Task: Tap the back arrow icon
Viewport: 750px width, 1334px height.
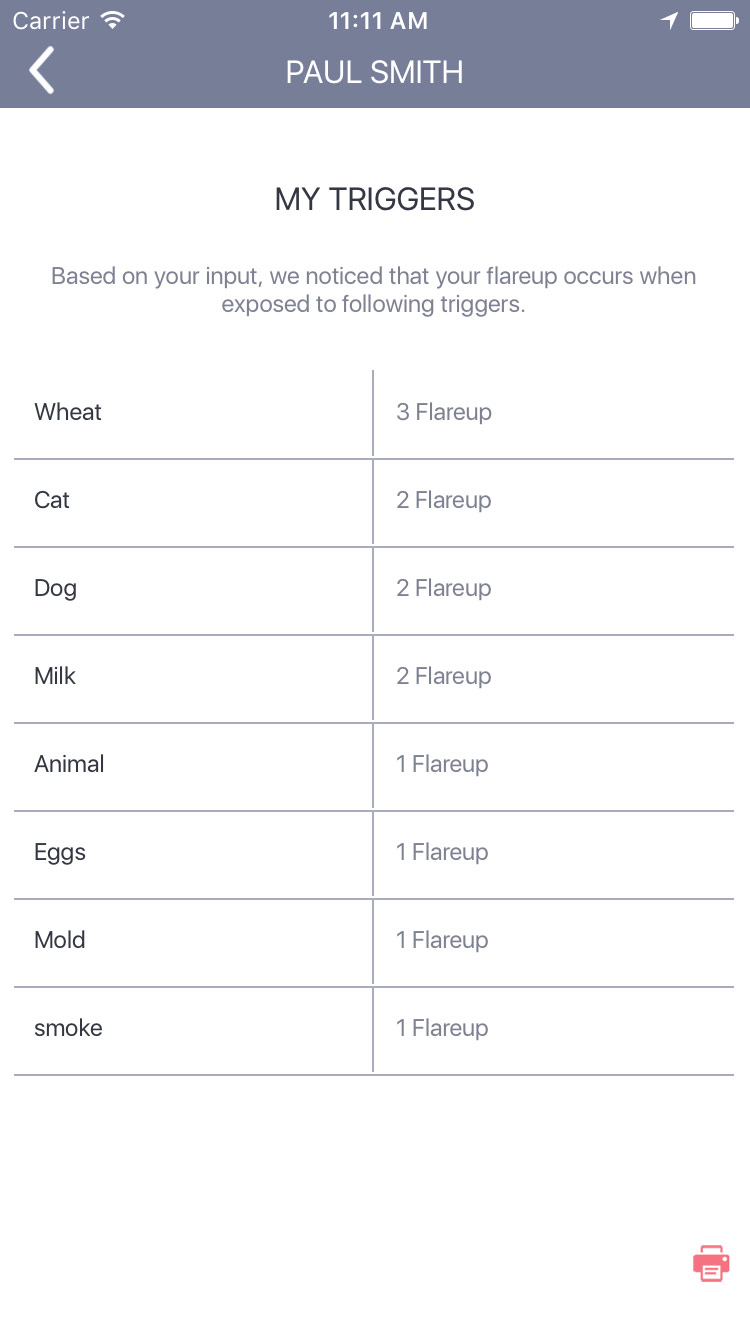Action: click(42, 72)
